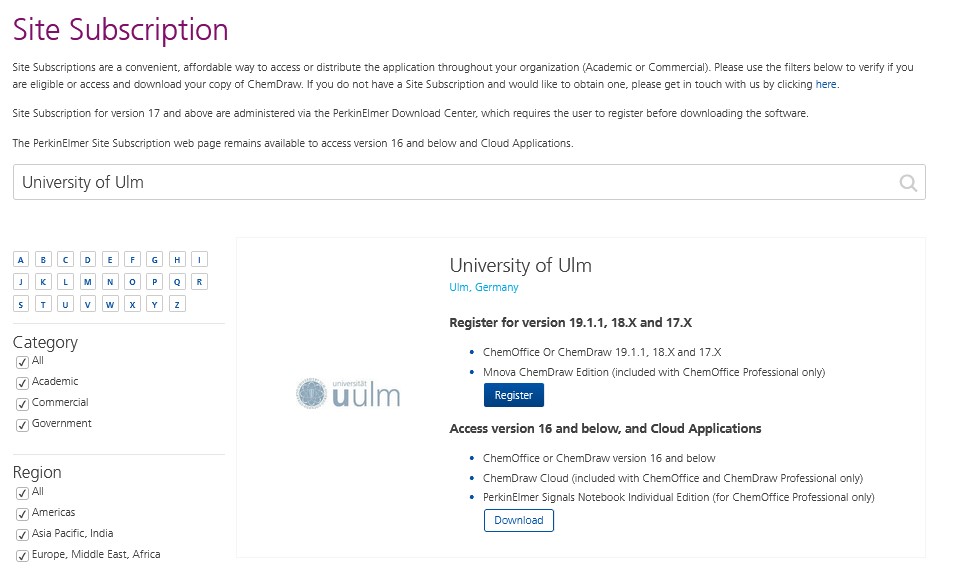Toggle the Commercial category checkbox
Screen dimensions: 954x584
point(23,404)
